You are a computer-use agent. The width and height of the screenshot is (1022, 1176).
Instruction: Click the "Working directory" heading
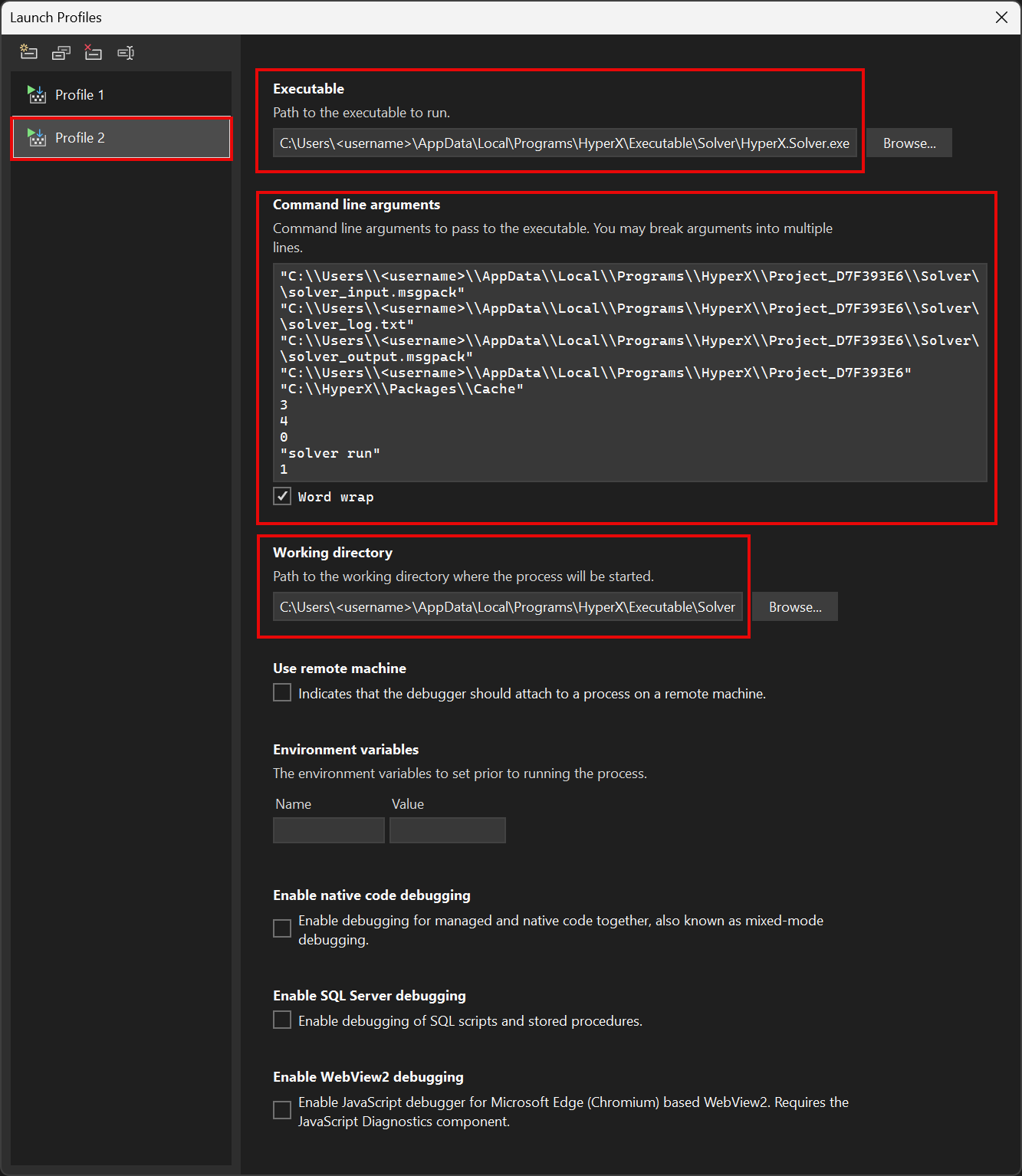(x=333, y=553)
